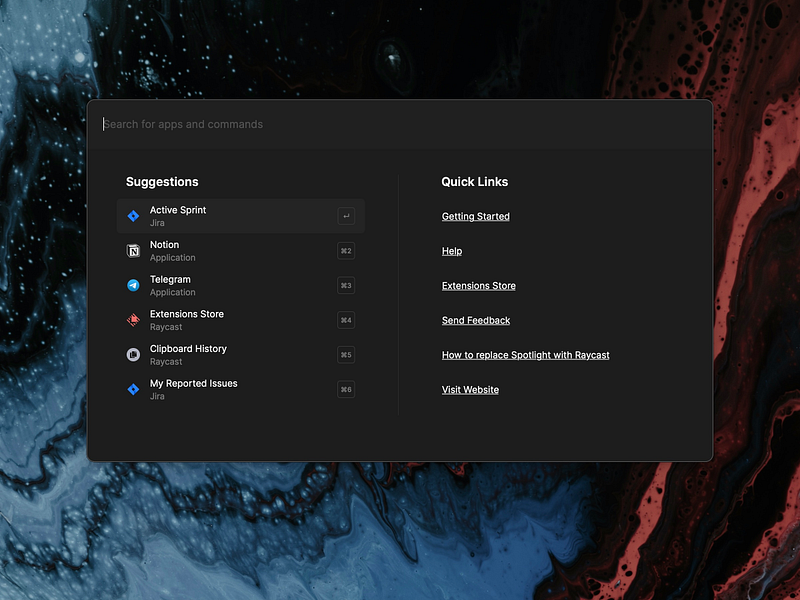Click the ⌘6 badge for My Reported Issues

[346, 389]
